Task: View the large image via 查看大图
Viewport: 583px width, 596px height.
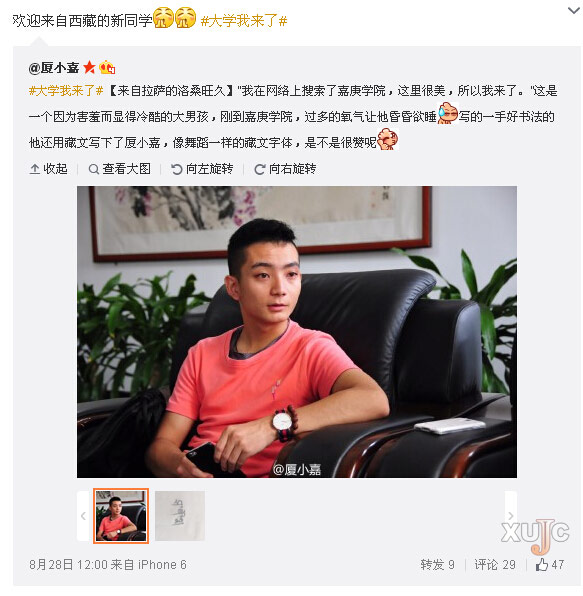Action: [119, 169]
